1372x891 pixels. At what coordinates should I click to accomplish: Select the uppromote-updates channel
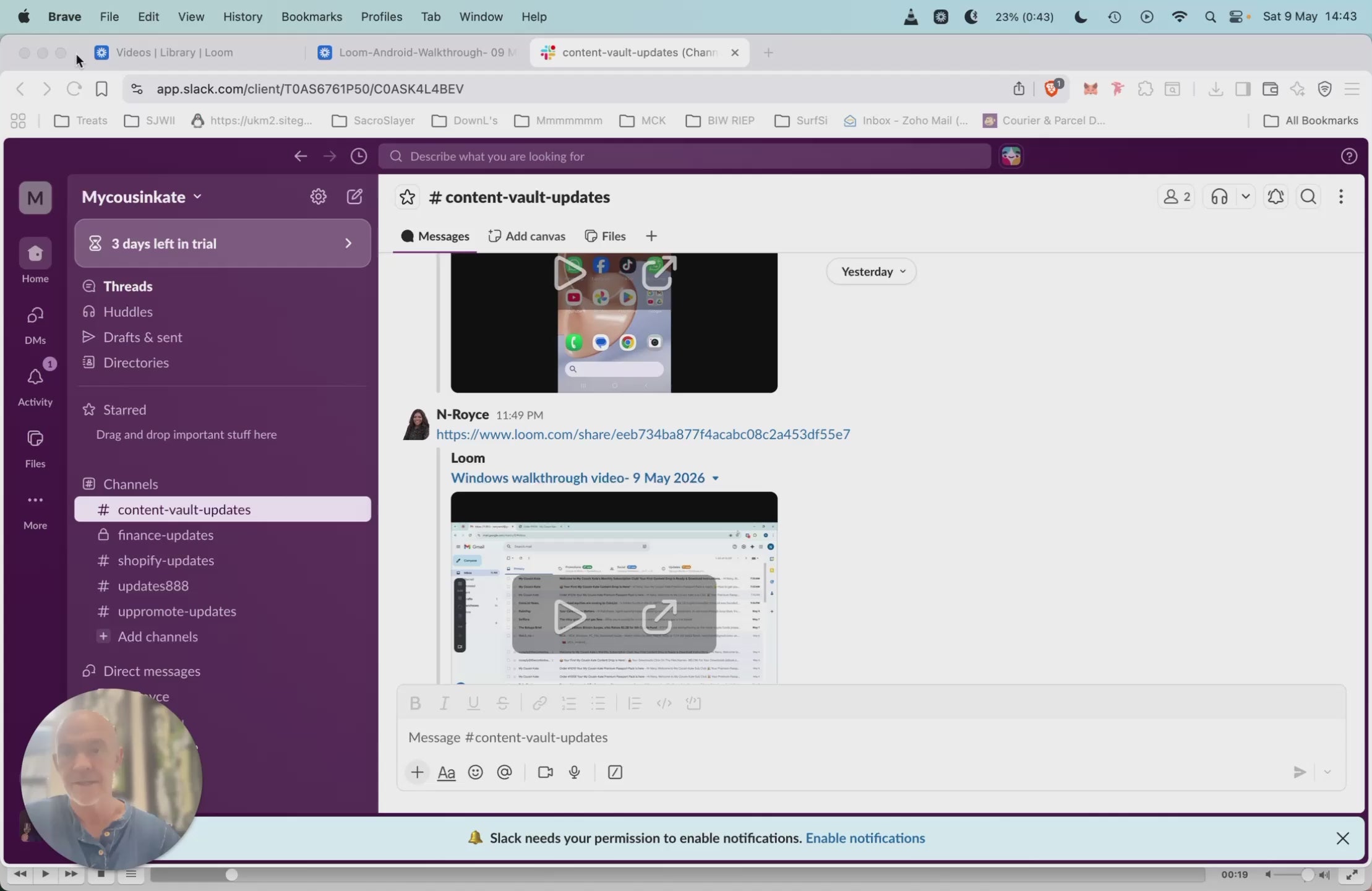pyautogui.click(x=223, y=611)
